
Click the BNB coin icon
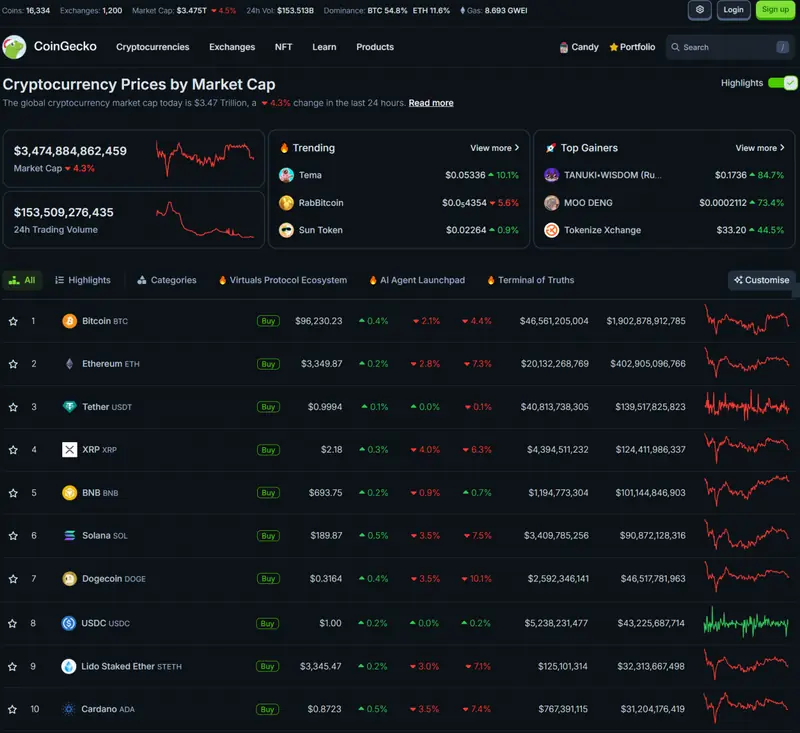click(69, 493)
